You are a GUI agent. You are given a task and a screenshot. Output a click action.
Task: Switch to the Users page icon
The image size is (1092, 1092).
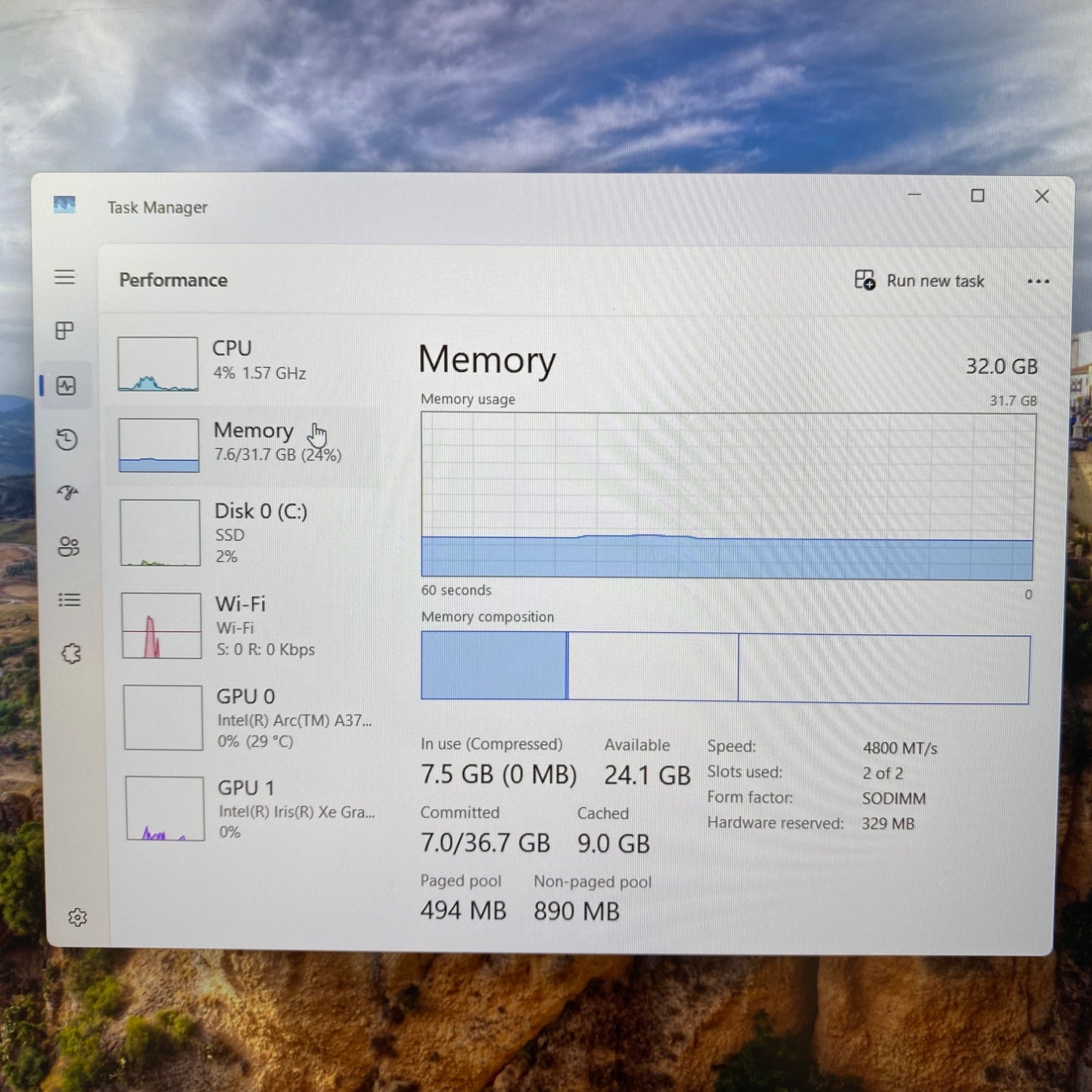pos(68,547)
